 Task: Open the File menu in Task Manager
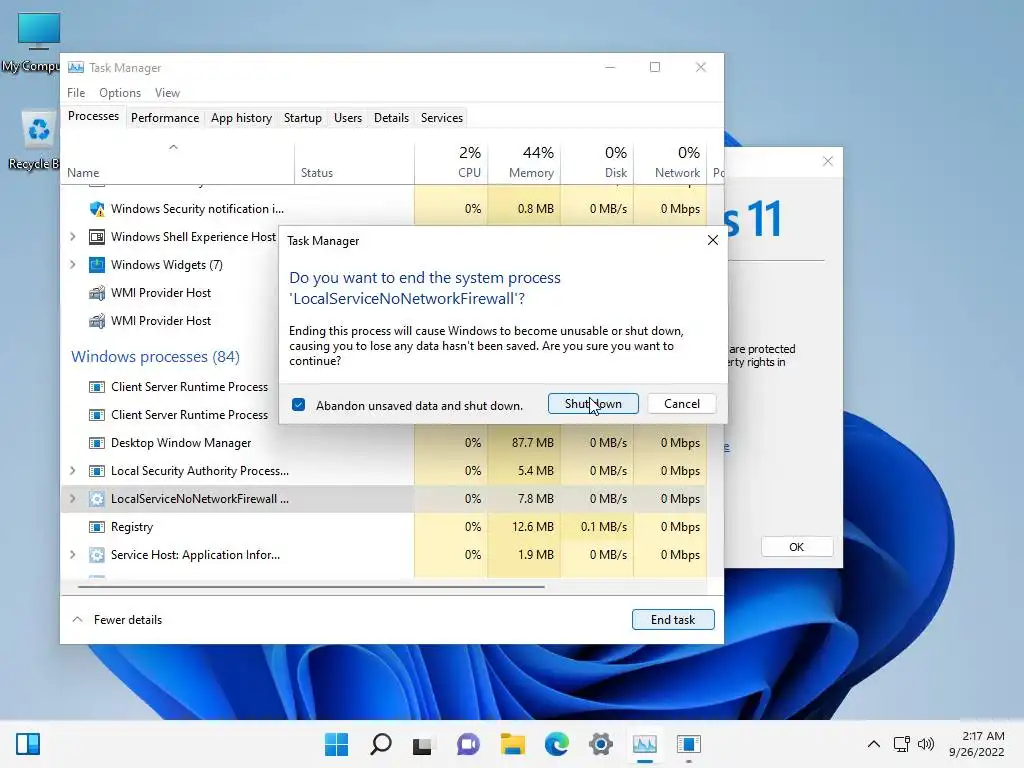click(76, 93)
